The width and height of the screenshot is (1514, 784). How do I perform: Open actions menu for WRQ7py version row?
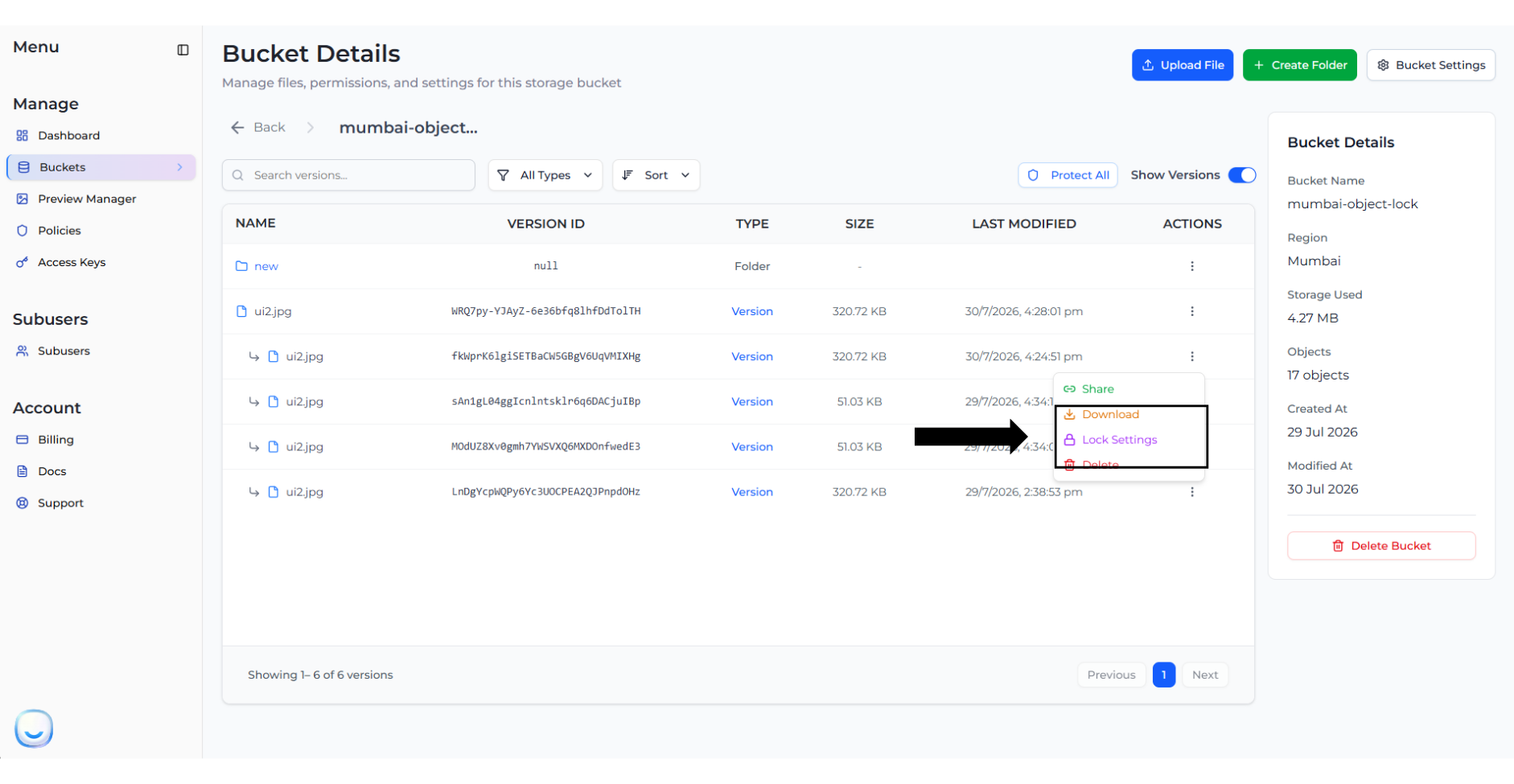coord(1192,311)
